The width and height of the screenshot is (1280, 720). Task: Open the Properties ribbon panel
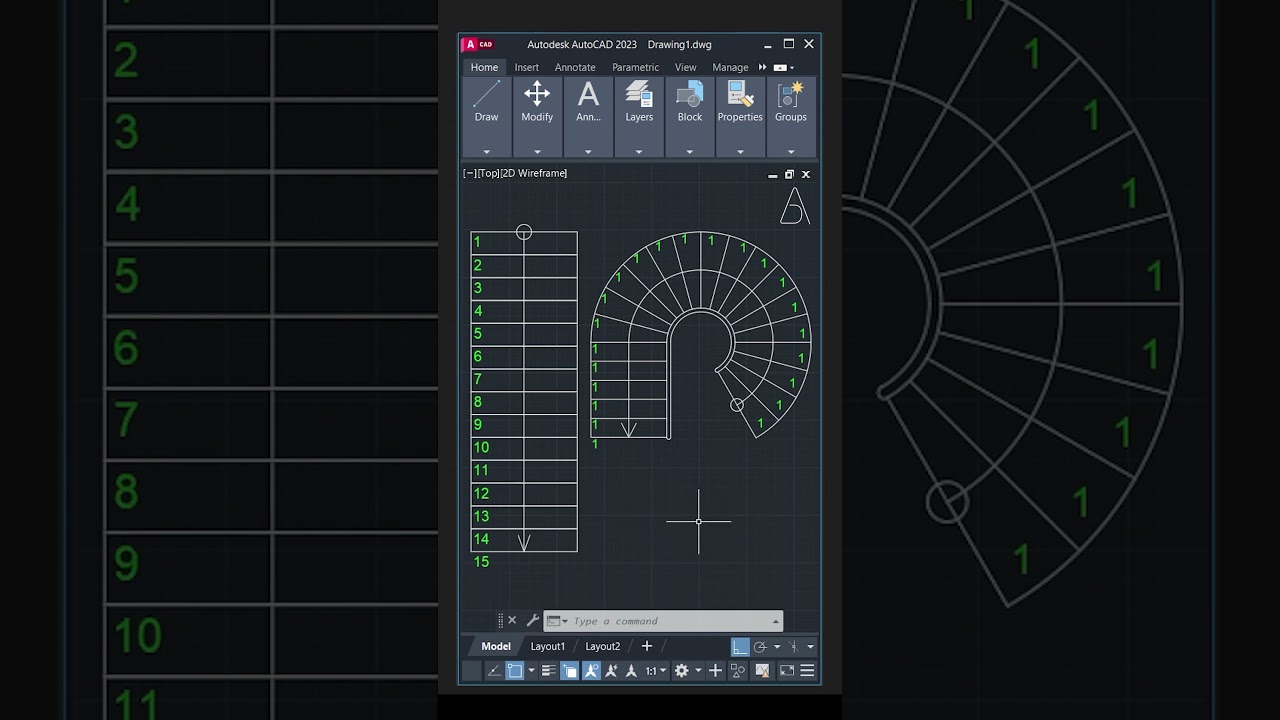(740, 103)
